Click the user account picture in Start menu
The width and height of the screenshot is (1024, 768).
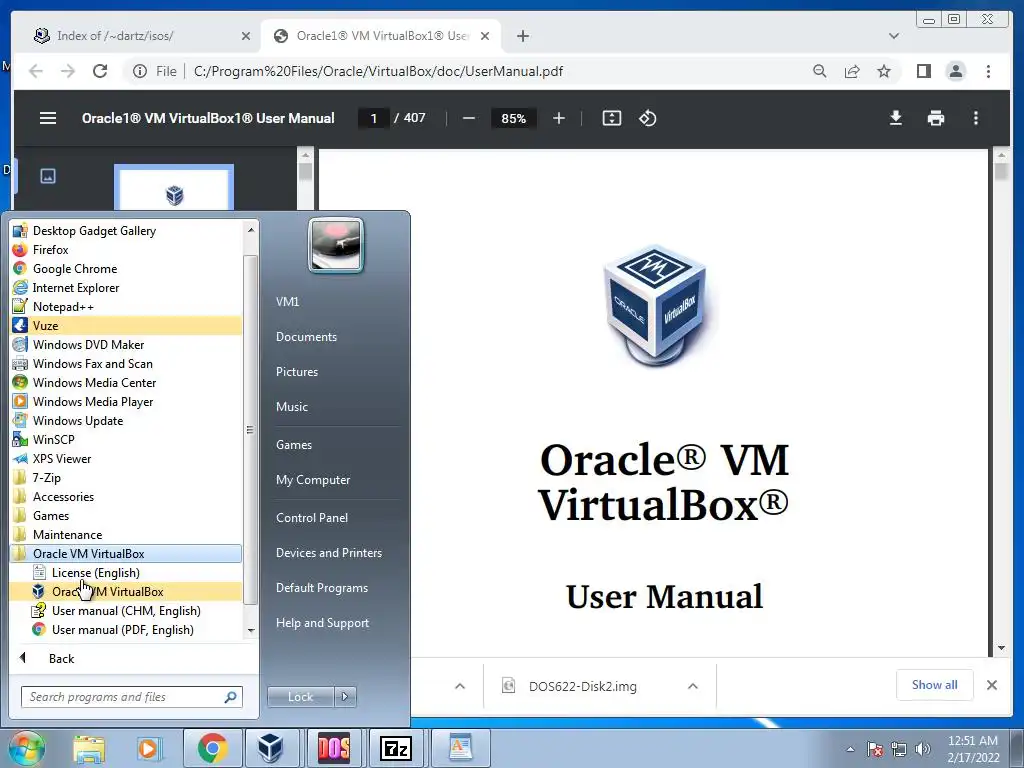(336, 245)
